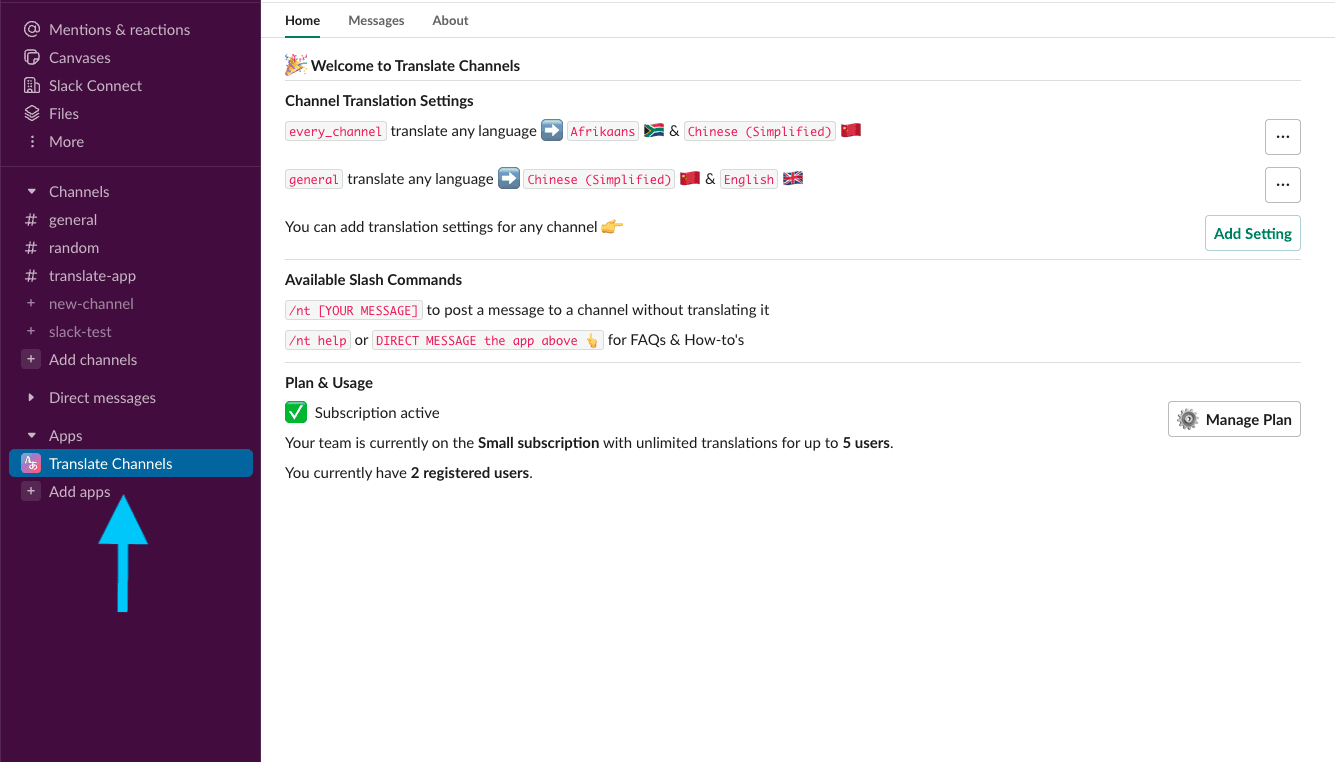This screenshot has height=762, width=1335.
Task: Click the Translate Channels app icon
Action: [x=31, y=464]
